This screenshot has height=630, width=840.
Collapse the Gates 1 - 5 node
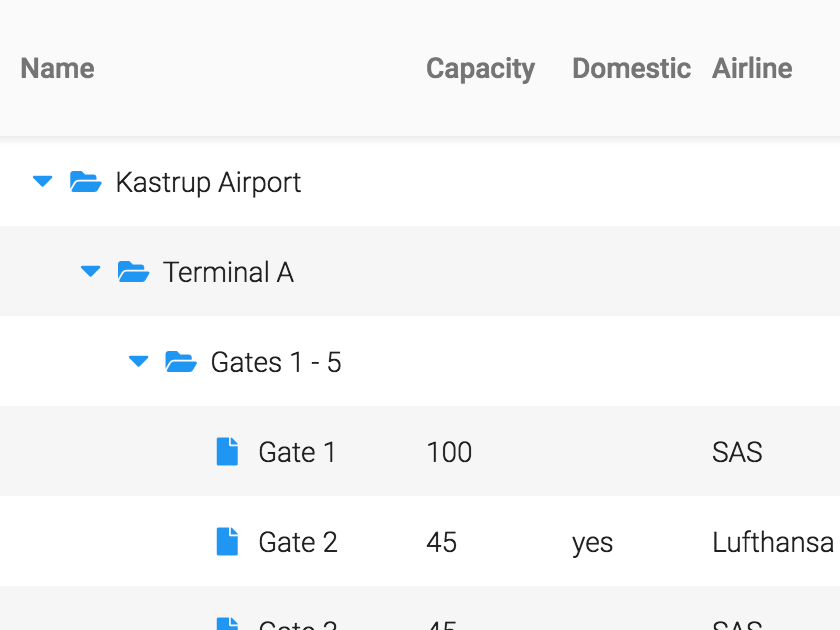138,362
